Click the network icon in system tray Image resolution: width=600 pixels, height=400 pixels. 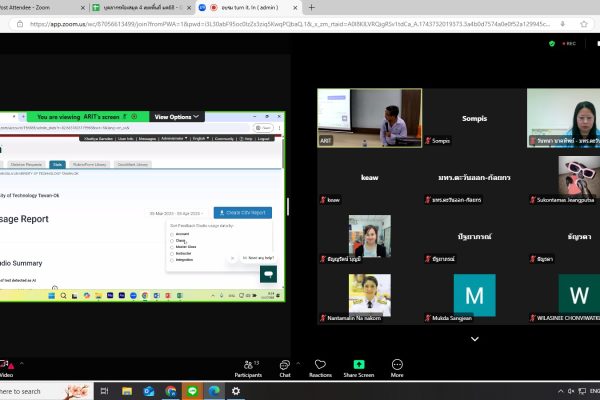tap(582, 391)
